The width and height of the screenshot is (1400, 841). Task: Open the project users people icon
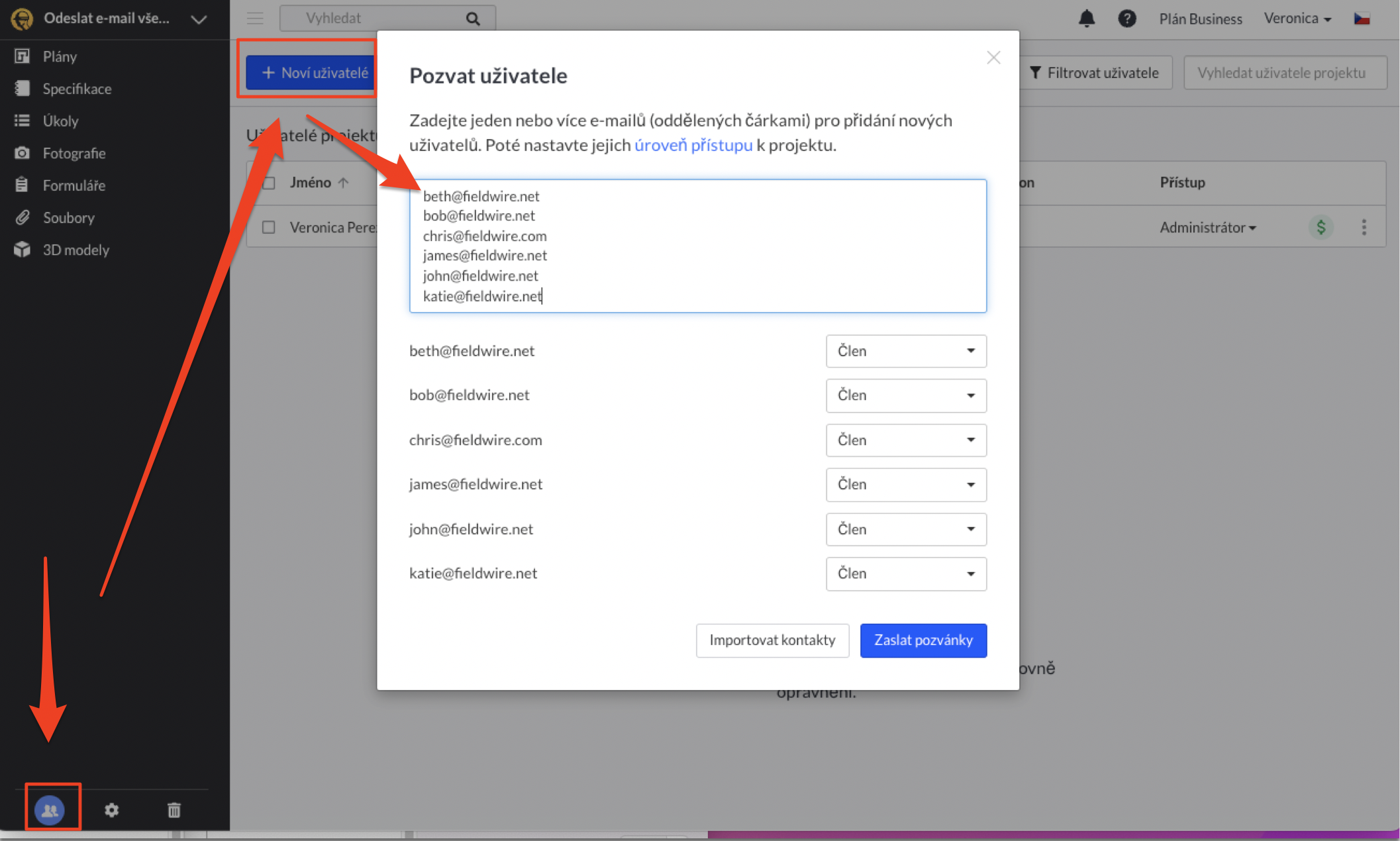[x=50, y=809]
